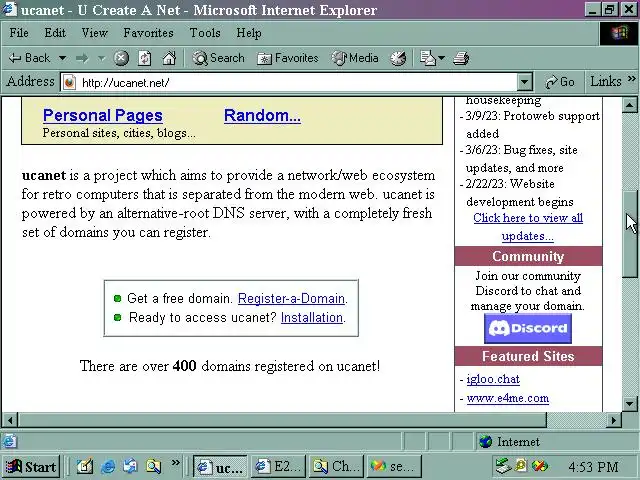Viewport: 640px width, 480px height.
Task: Open the Random... link
Action: [x=262, y=116]
